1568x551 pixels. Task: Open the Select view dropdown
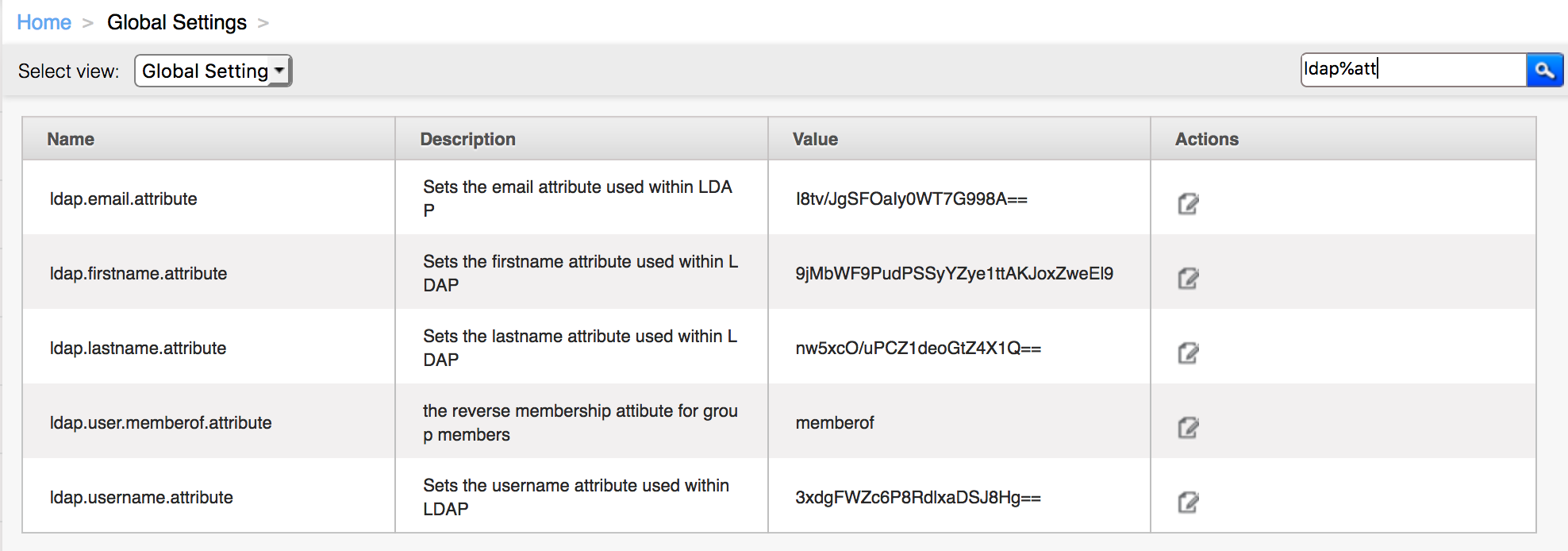point(213,71)
